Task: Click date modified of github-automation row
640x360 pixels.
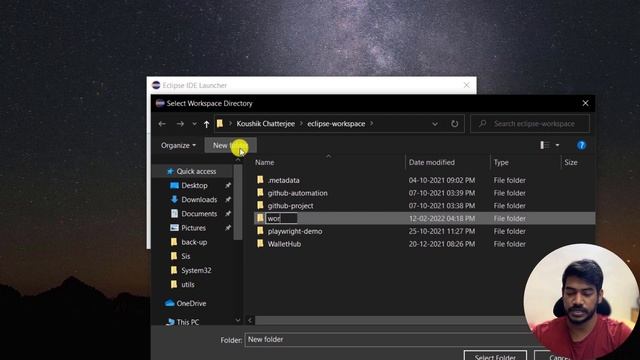Action: pyautogui.click(x=442, y=193)
